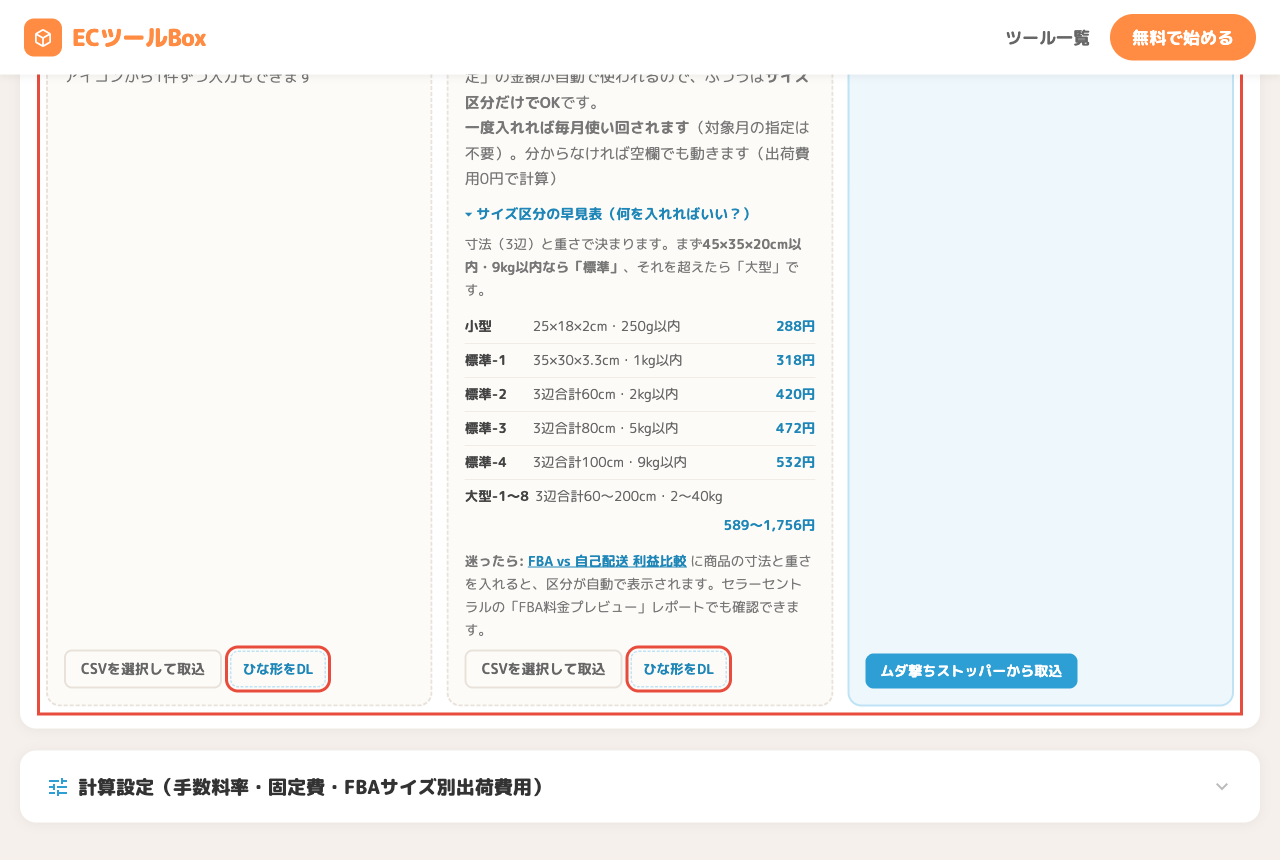Open the FBA vs 自己配送 利益比較 link
This screenshot has height=860, width=1280.
607,561
